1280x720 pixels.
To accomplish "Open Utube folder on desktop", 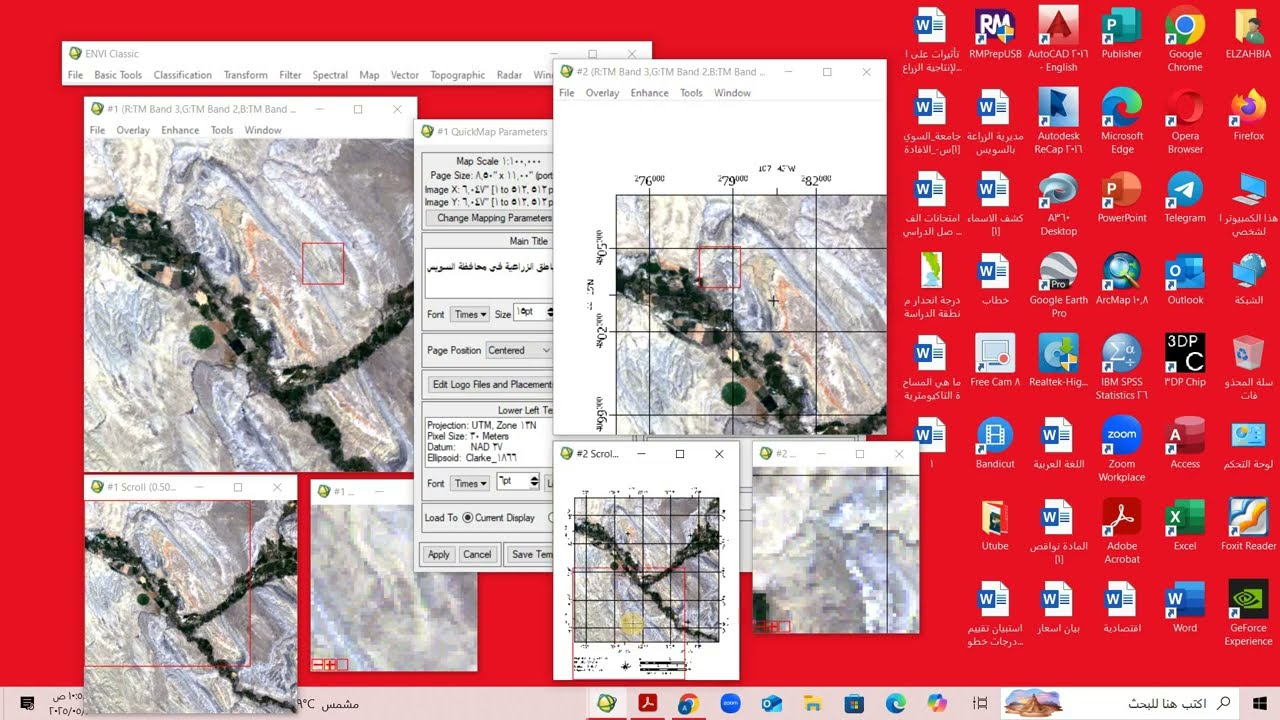I will coord(994,526).
